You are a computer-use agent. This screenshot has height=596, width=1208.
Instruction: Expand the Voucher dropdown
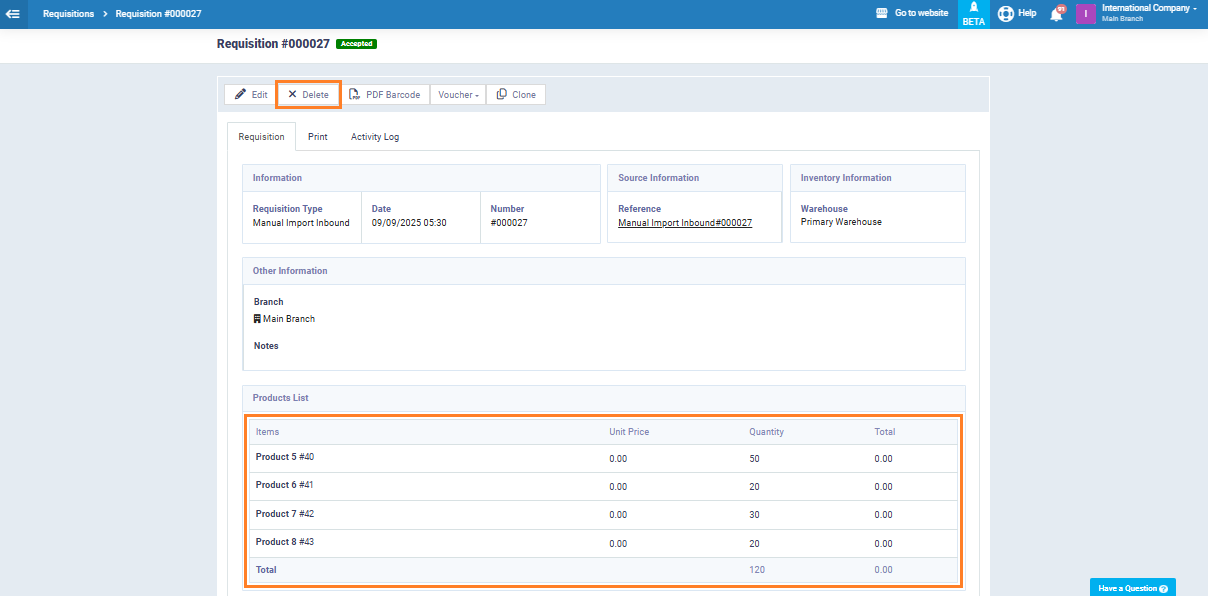[x=458, y=95]
